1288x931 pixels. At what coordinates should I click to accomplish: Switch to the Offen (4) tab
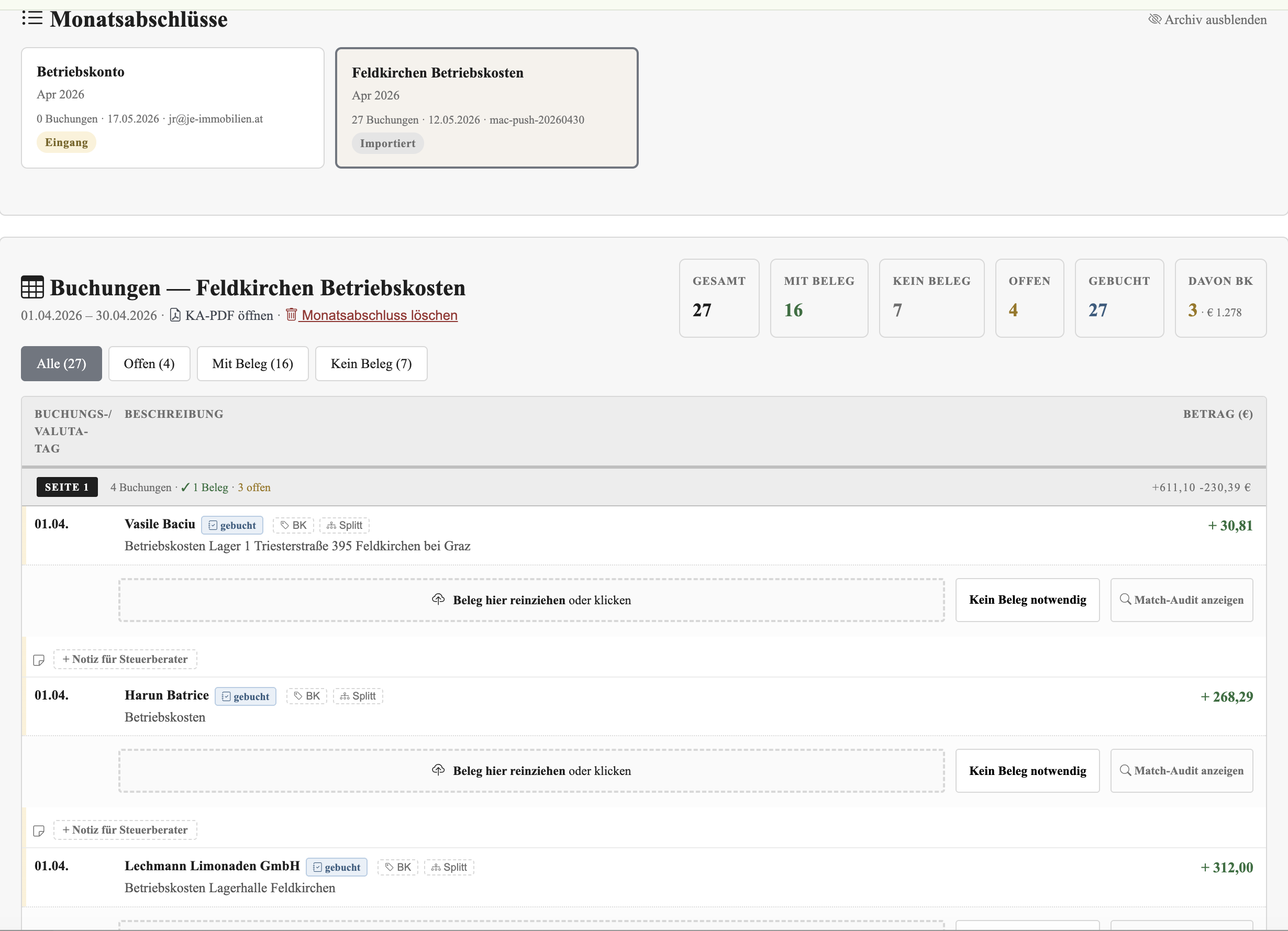[149, 363]
